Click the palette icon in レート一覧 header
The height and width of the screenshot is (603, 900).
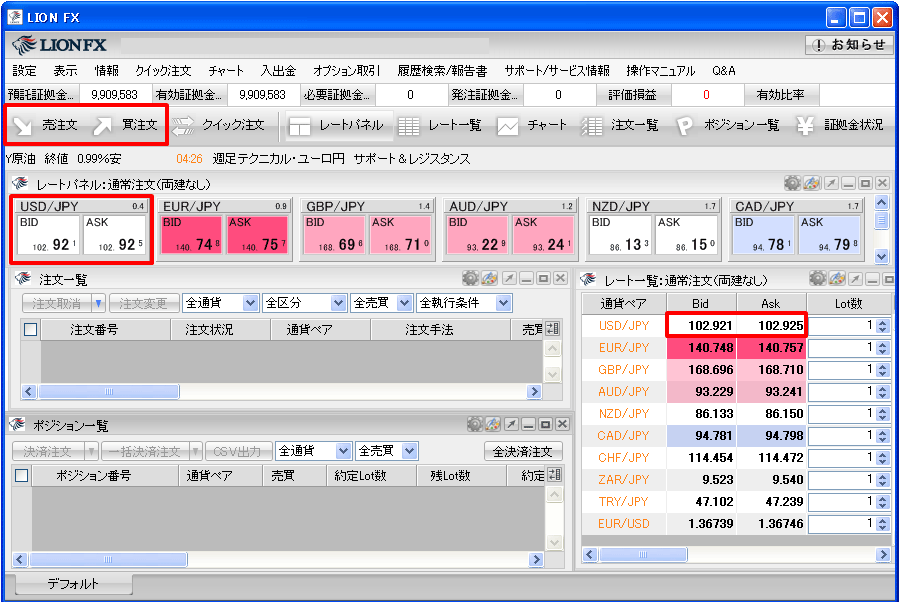pos(836,279)
